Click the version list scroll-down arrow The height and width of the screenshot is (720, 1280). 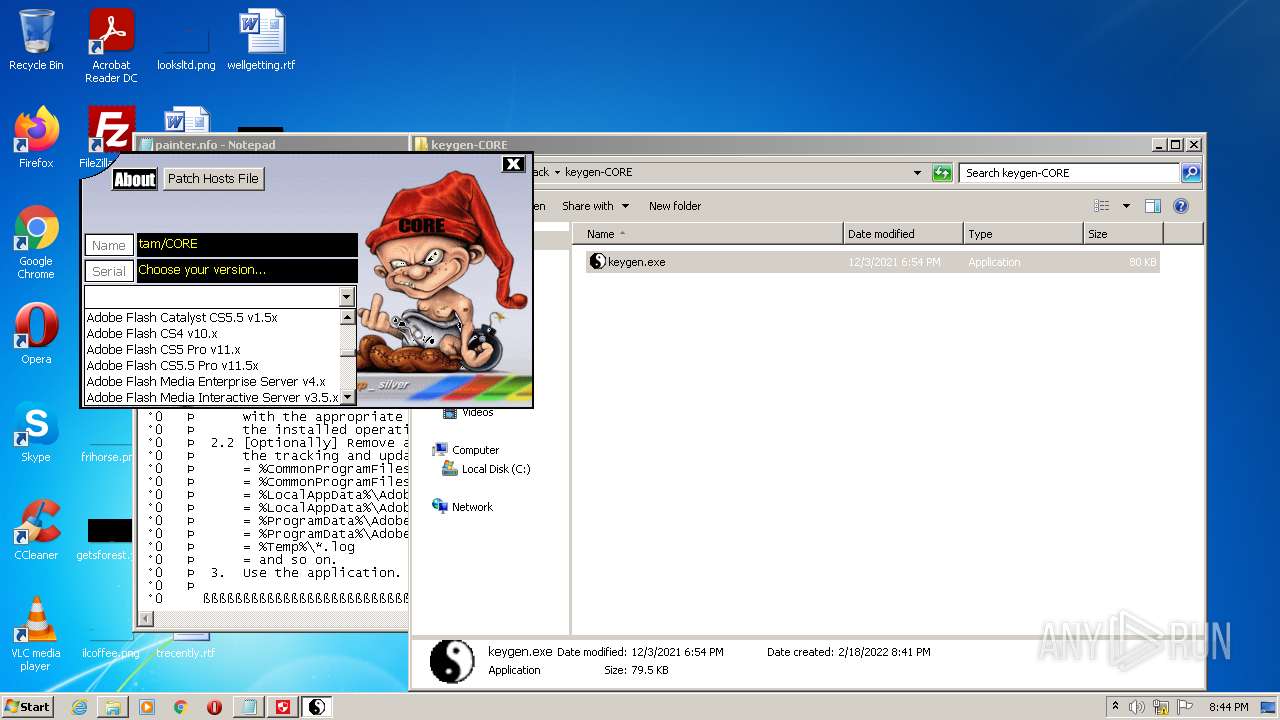tap(348, 397)
